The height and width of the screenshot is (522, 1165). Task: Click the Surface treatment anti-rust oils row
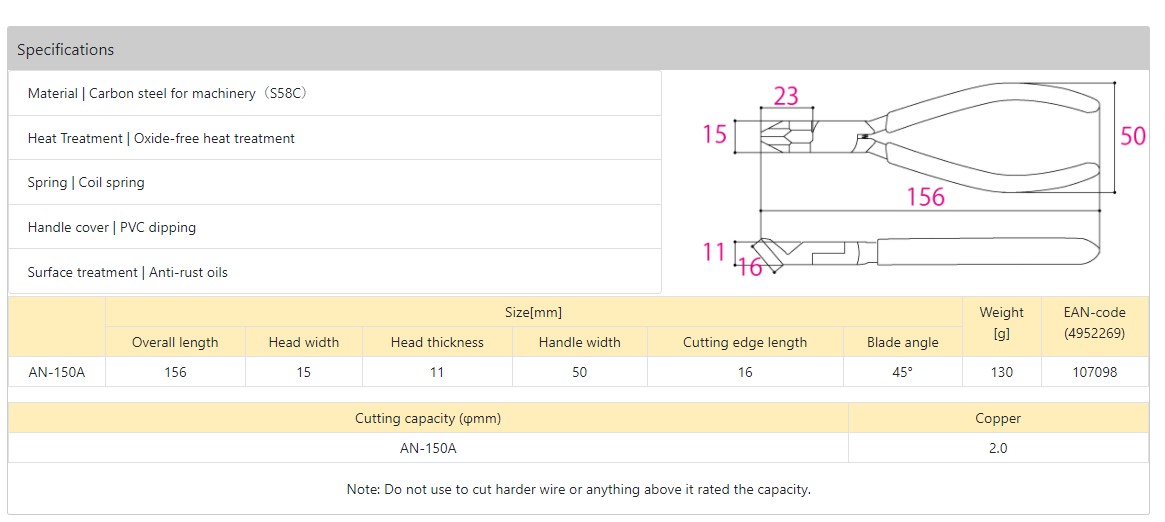tap(128, 272)
